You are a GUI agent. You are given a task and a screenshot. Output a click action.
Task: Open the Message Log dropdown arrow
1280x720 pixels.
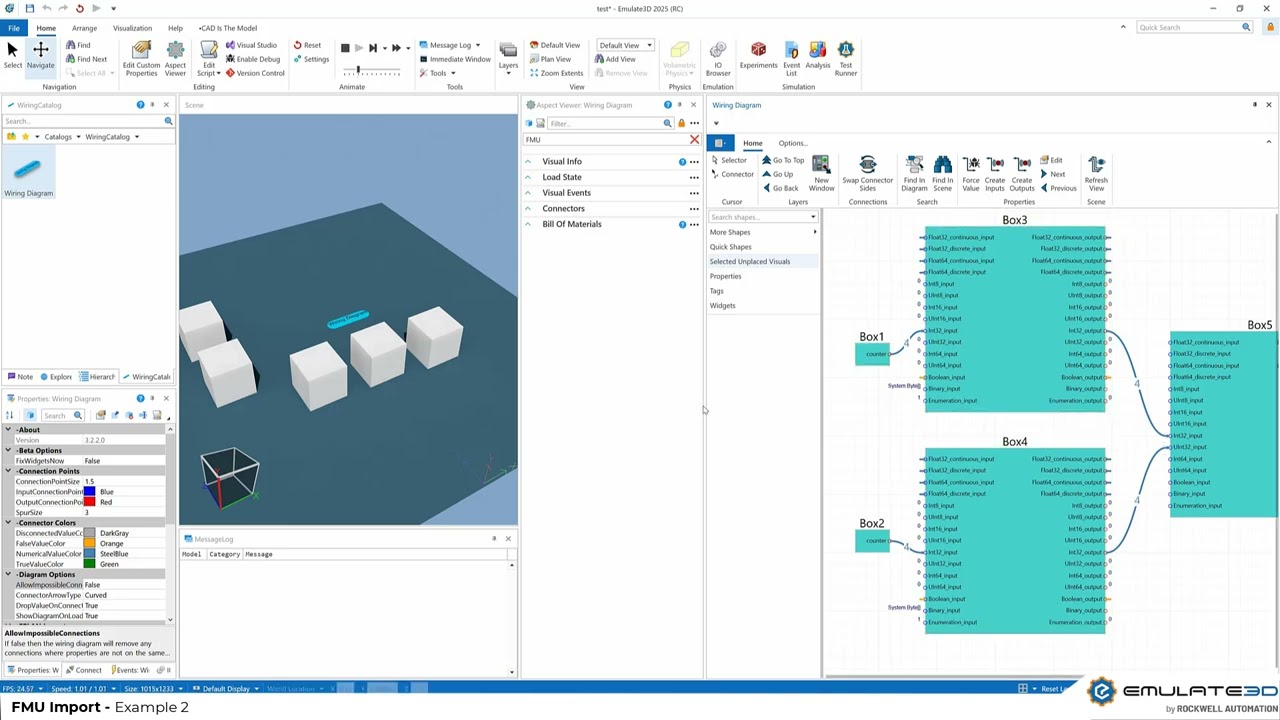(478, 45)
